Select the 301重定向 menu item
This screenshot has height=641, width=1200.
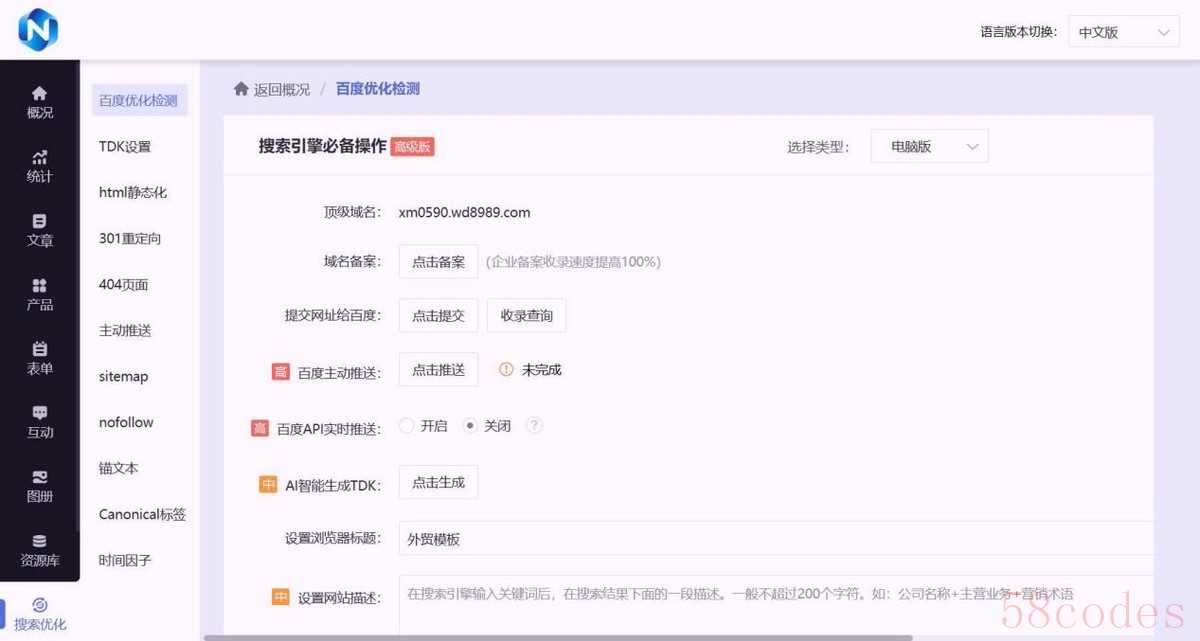(x=130, y=239)
